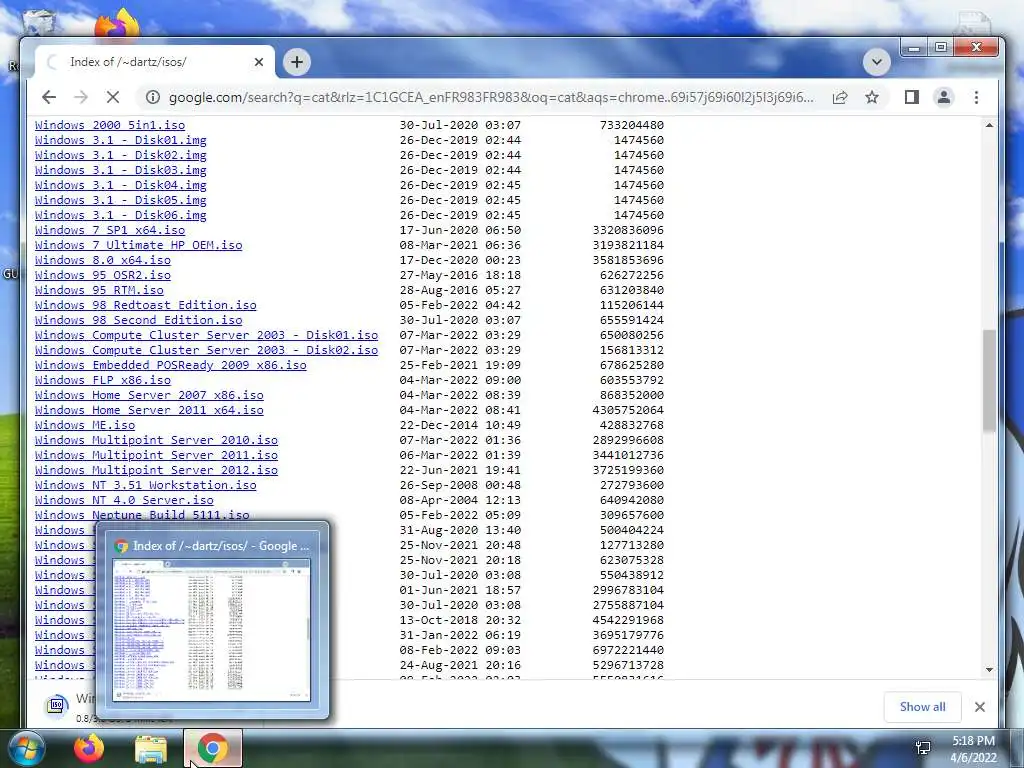The height and width of the screenshot is (768, 1024).
Task: Click file size 3320836096 text
Action: (628, 230)
